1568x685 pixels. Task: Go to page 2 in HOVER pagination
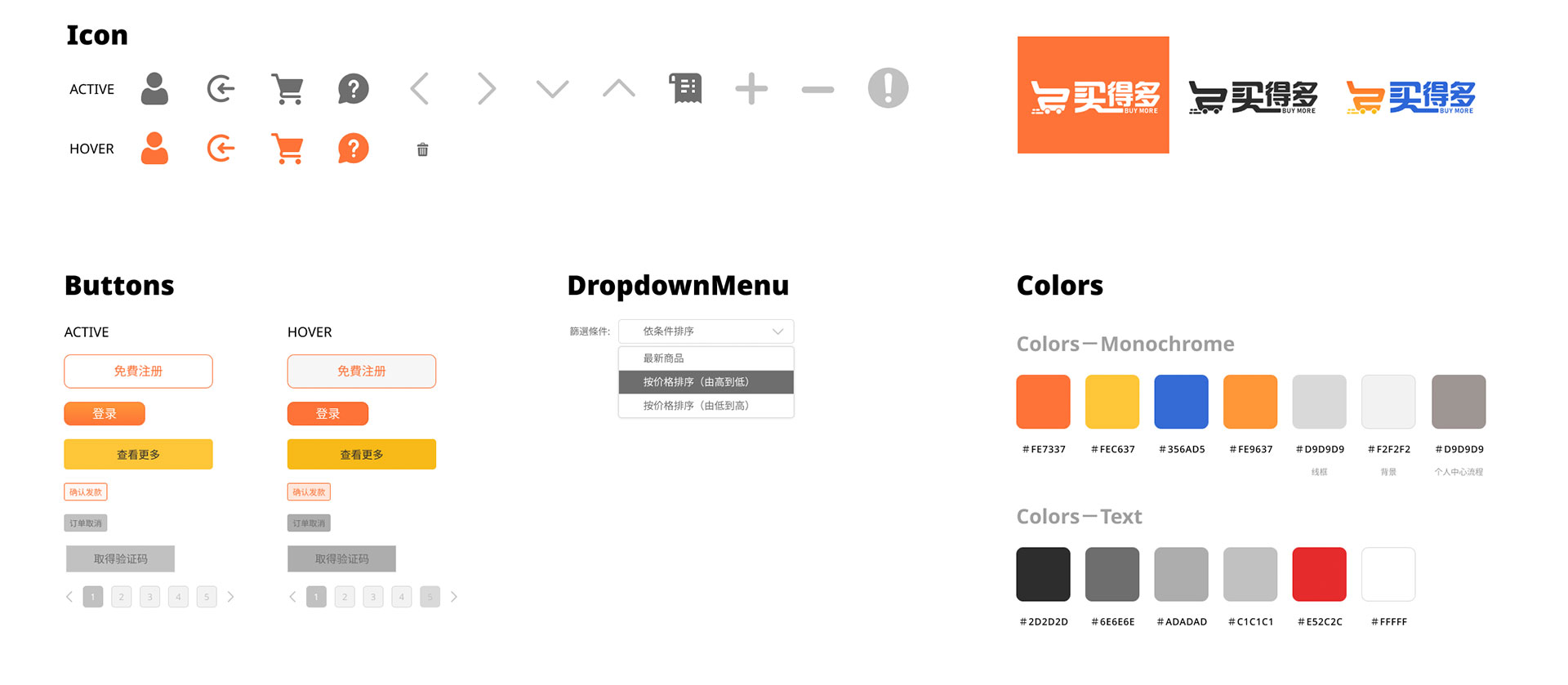[345, 597]
